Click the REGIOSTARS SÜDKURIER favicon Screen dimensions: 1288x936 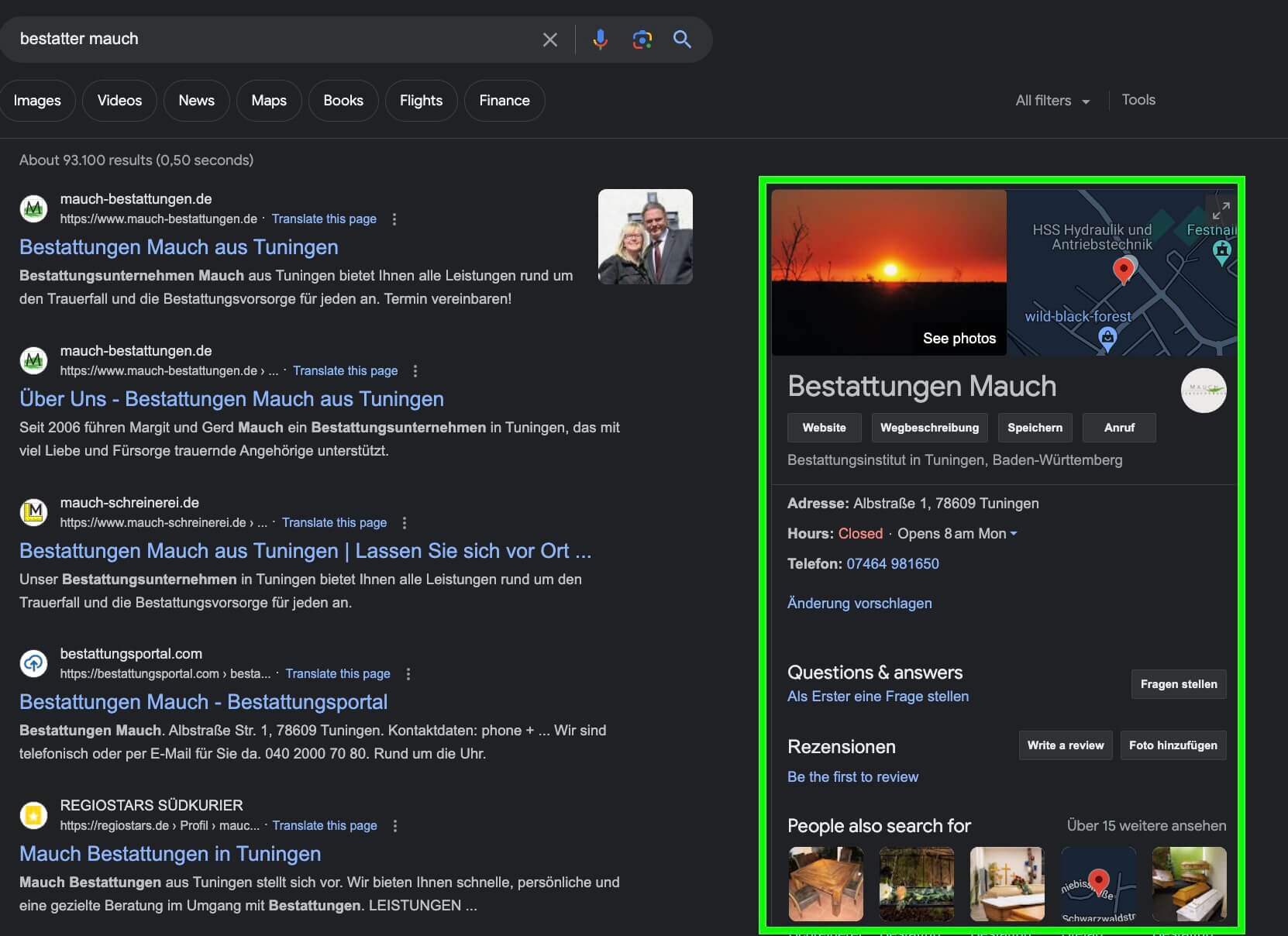pos(33,815)
